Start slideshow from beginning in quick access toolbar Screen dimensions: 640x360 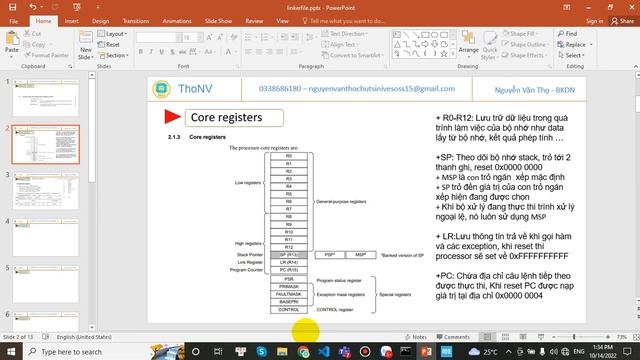click(76, 7)
